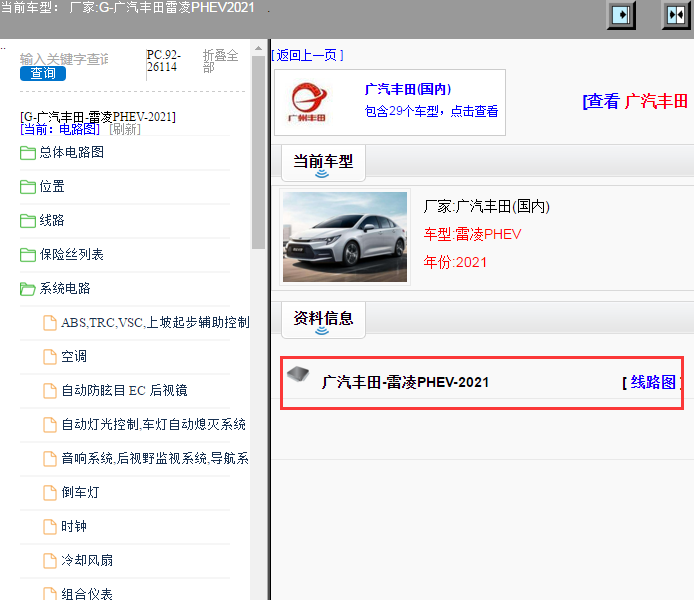This screenshot has width=694, height=600.
Task: Click the 厂家:广汽丰田(国内) text
Action: pos(486,206)
